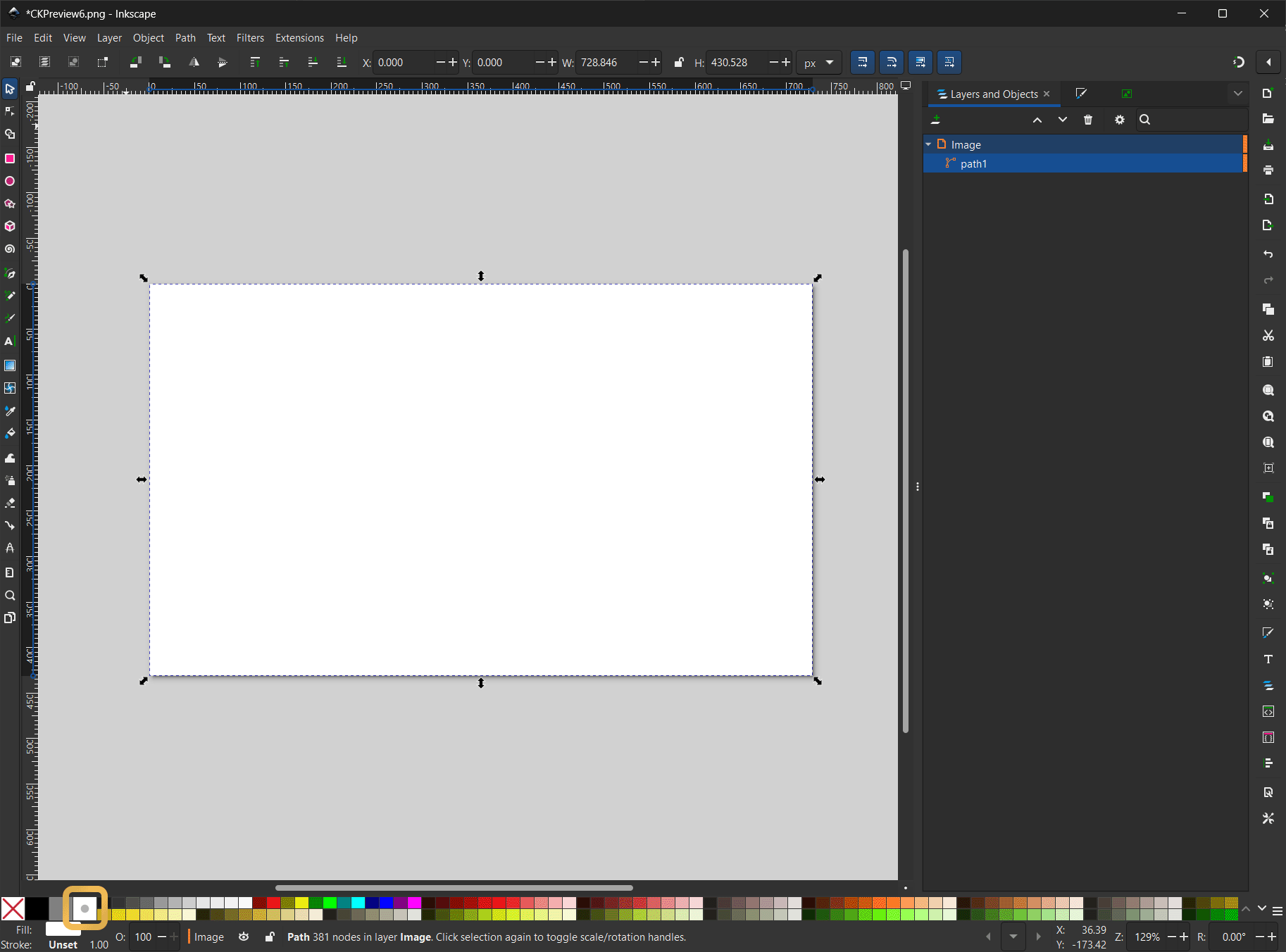The image size is (1286, 952).
Task: Toggle Image layer visibility eye
Action: (x=244, y=937)
